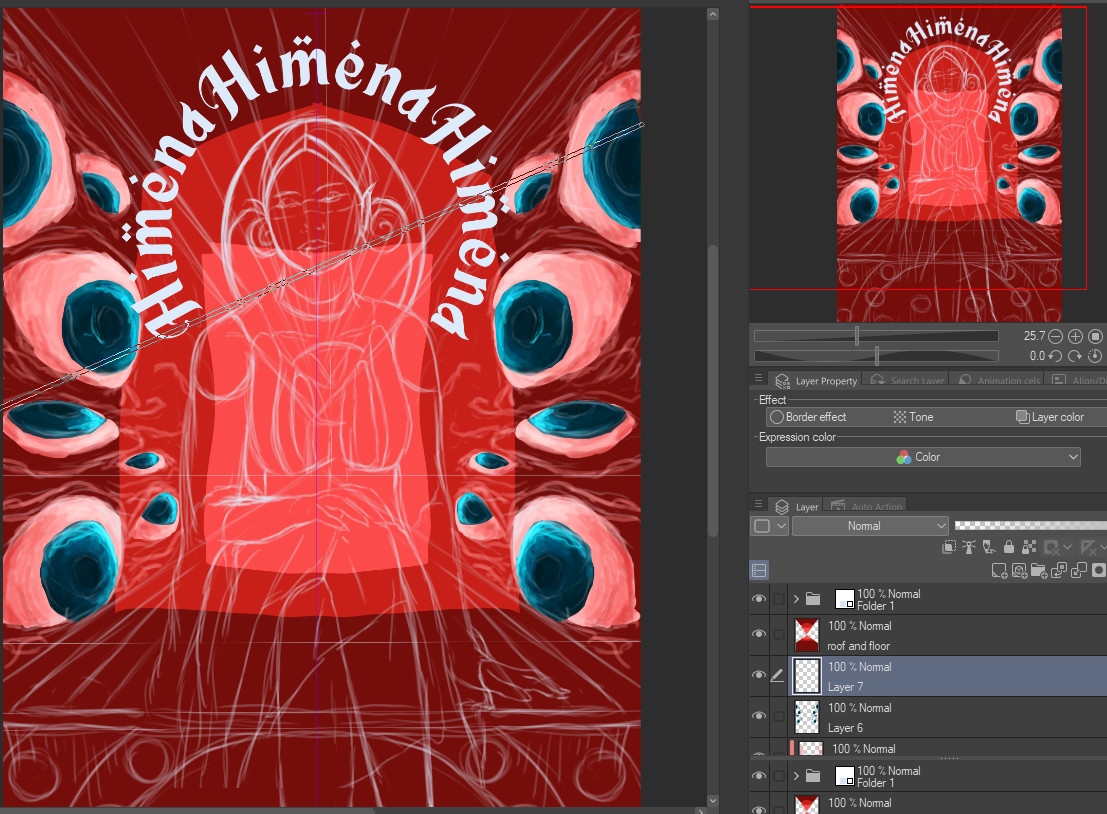This screenshot has width=1107, height=814.
Task: Open the Search Layer tab
Action: click(x=908, y=381)
